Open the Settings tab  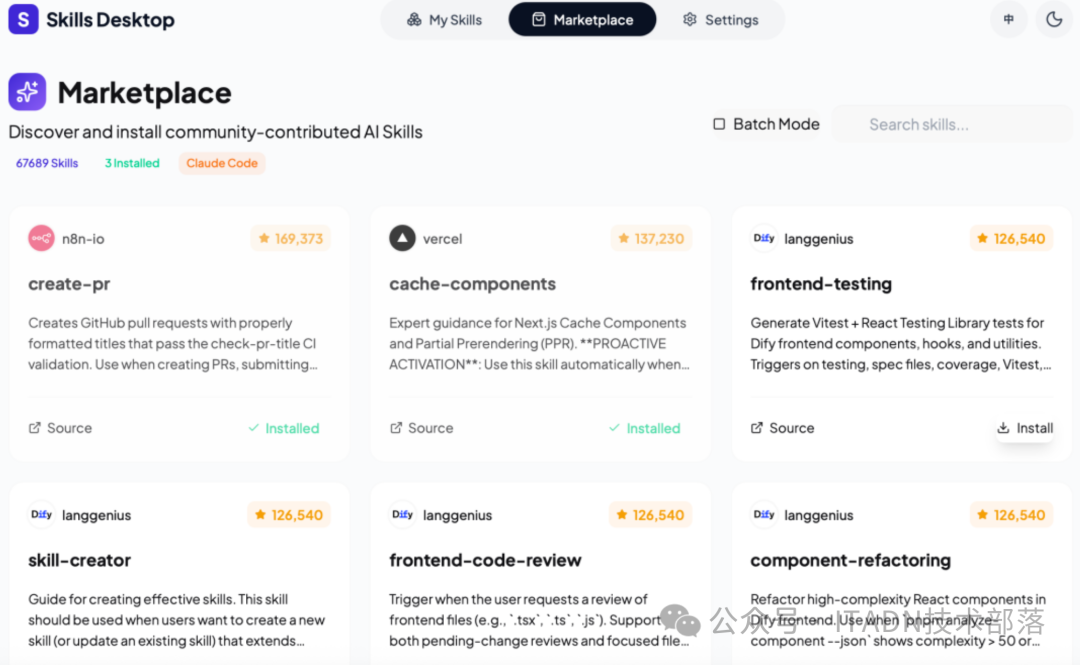[720, 20]
